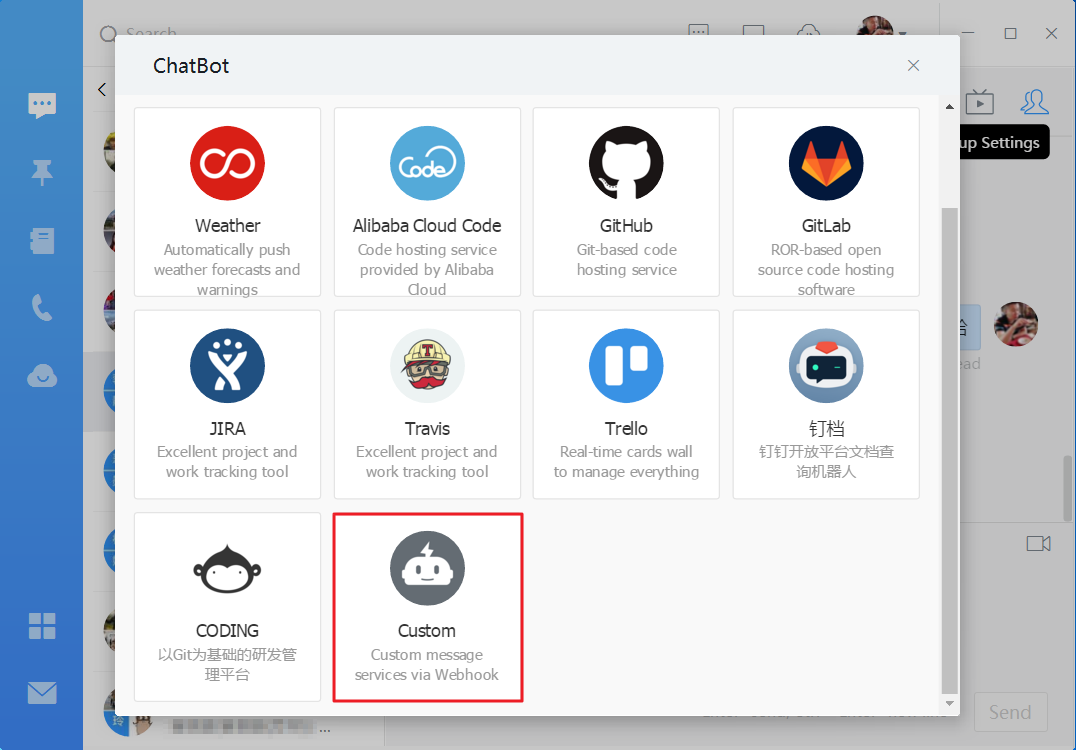
Task: Click the 'Weather' card title
Action: pos(228,226)
